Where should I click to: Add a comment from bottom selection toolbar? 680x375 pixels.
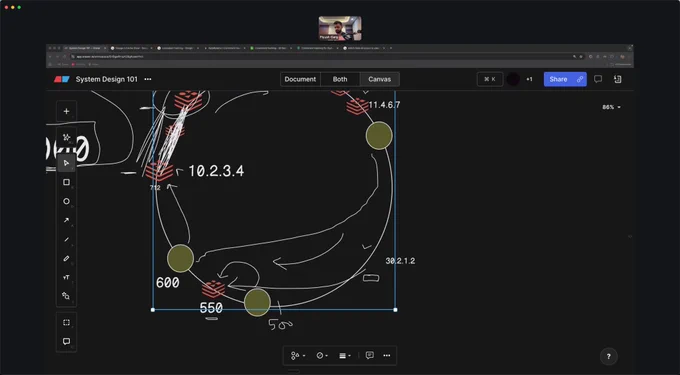[369, 355]
